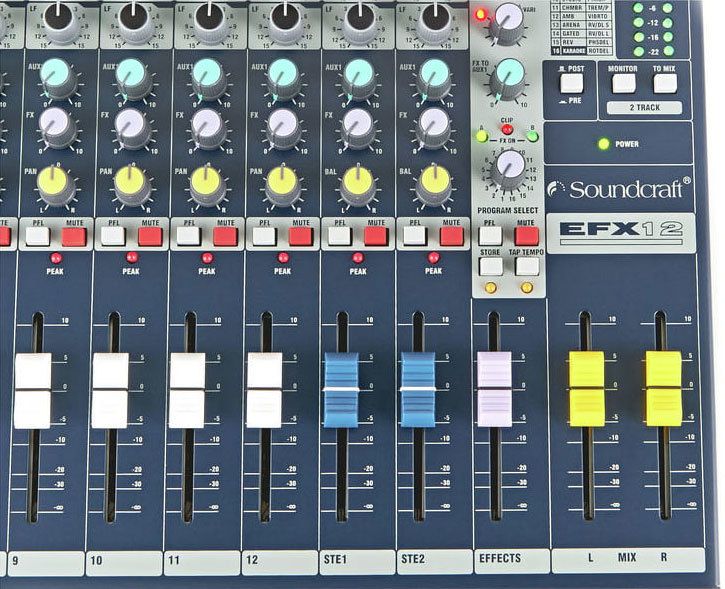Image resolution: width=725 pixels, height=589 pixels.
Task: Tap the TAP TEMPO button
Action: click(527, 266)
